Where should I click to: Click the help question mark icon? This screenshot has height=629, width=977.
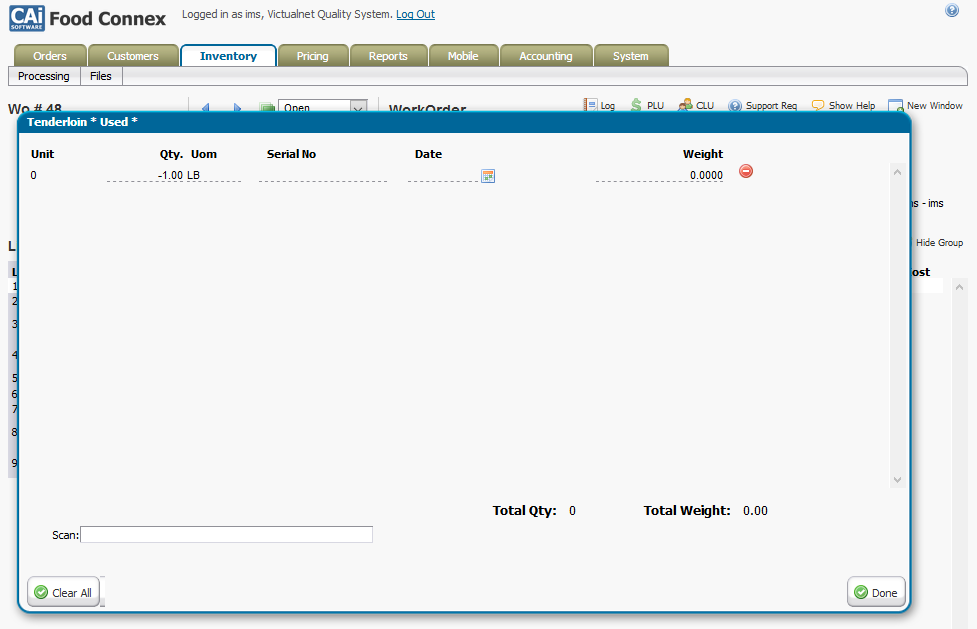click(x=951, y=10)
